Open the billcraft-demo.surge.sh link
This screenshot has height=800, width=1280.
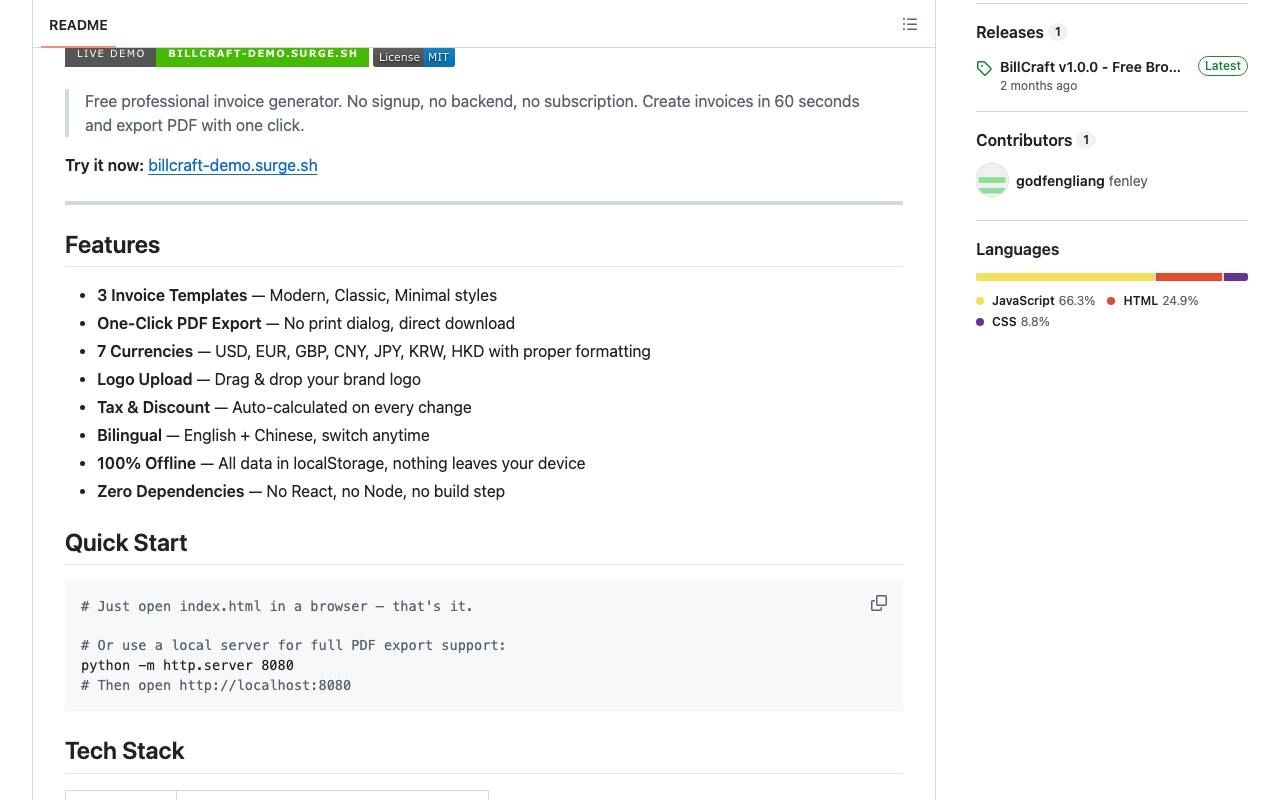tap(233, 165)
